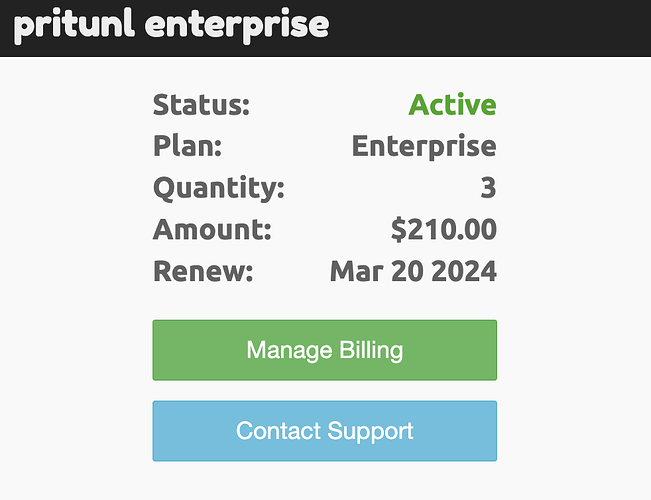Select the Status label
The height and width of the screenshot is (500, 651).
pyautogui.click(x=201, y=104)
